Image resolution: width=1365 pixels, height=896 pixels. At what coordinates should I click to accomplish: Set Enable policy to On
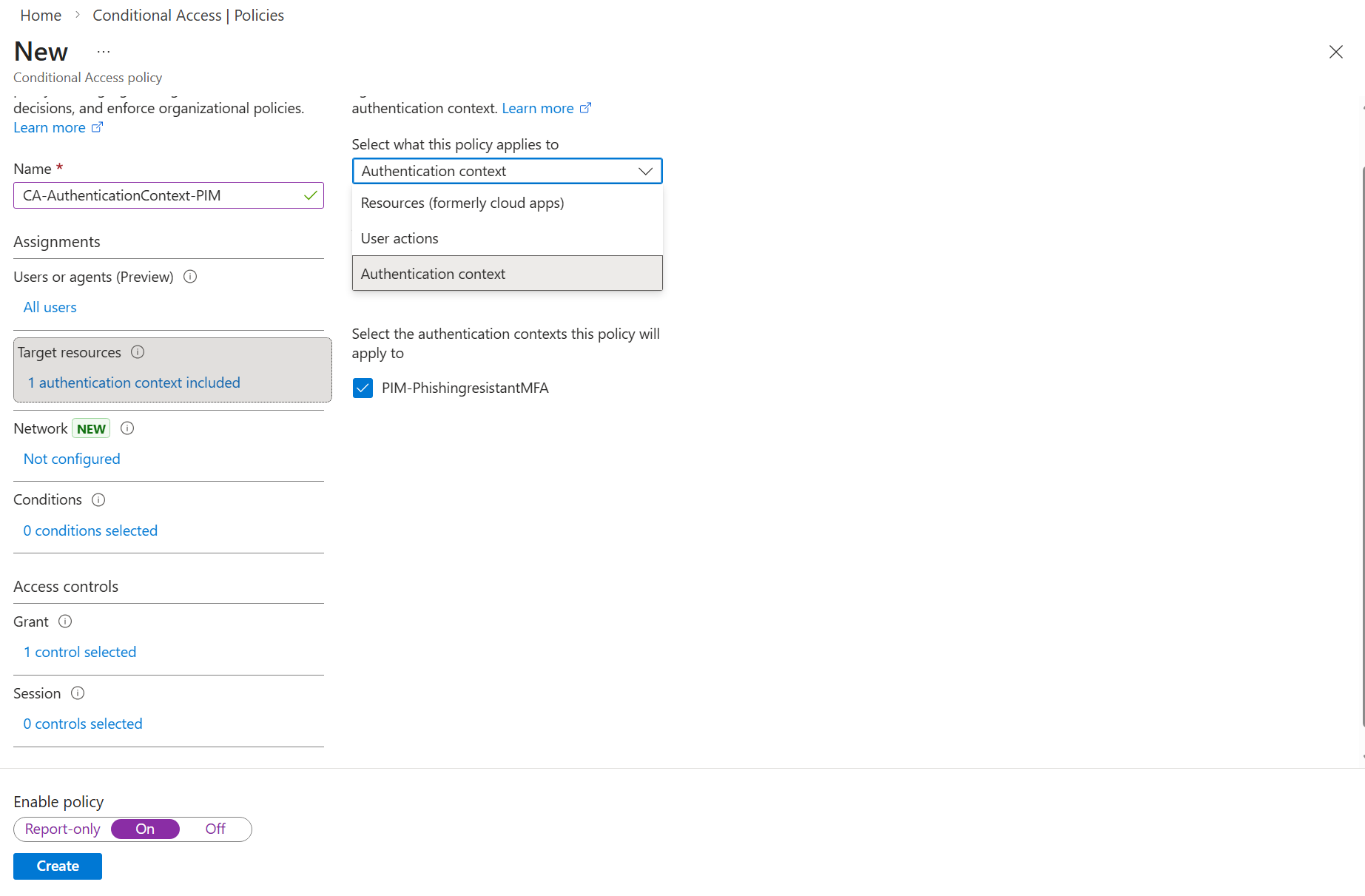(x=145, y=829)
